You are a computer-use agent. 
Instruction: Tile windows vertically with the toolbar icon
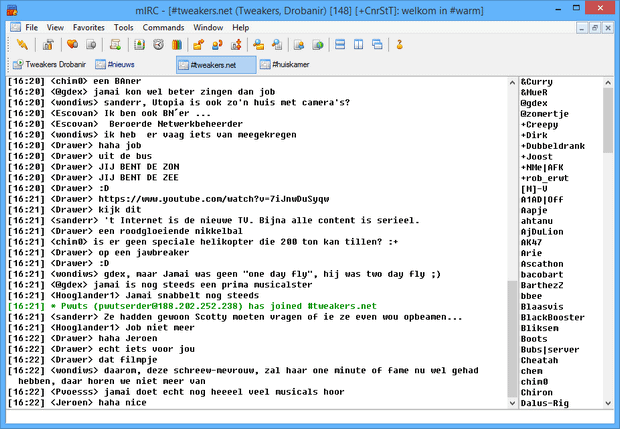point(359,45)
